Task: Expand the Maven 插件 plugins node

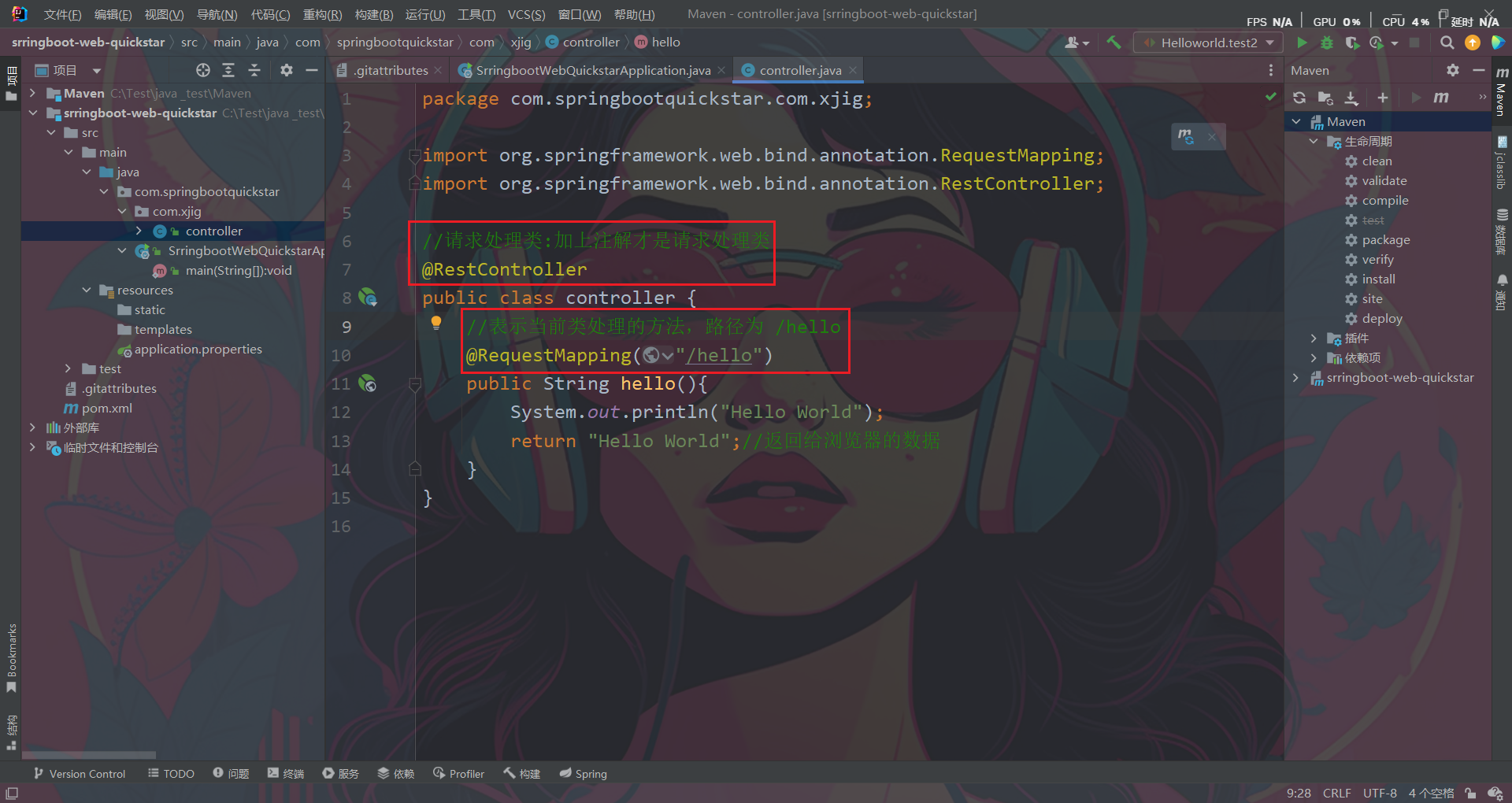Action: pyautogui.click(x=1314, y=338)
